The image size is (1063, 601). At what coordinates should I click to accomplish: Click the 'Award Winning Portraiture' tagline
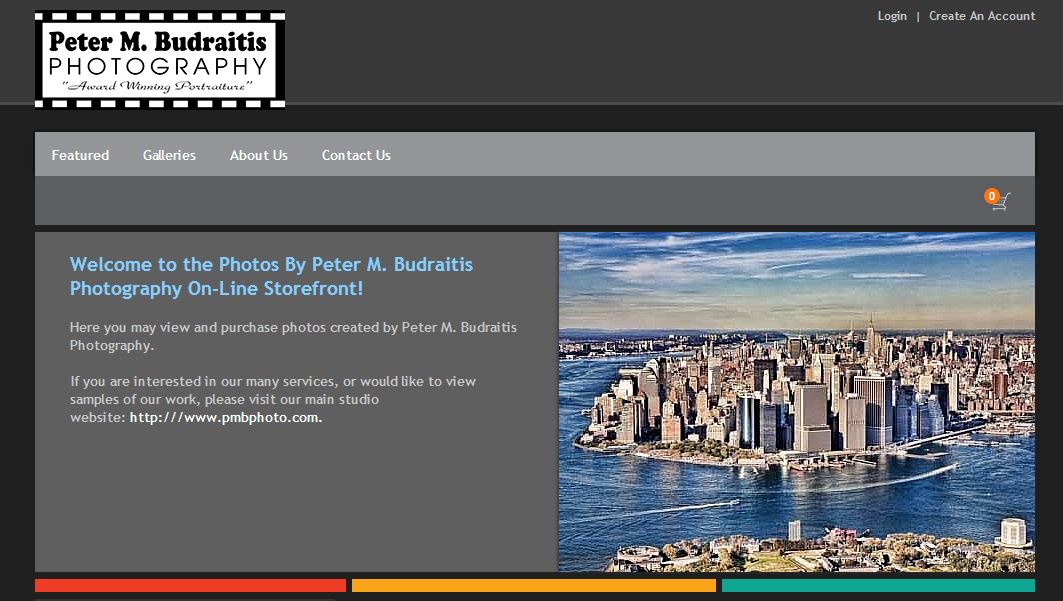pyautogui.click(x=160, y=88)
